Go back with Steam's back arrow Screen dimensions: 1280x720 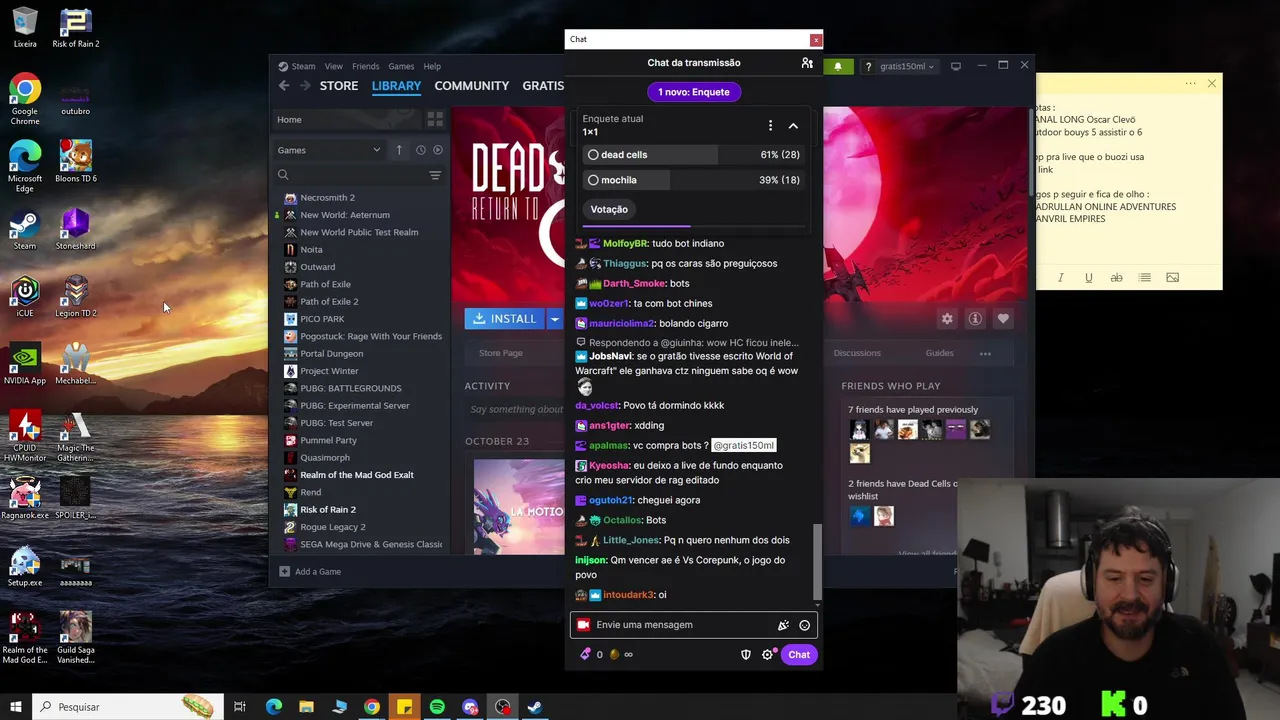[x=284, y=86]
